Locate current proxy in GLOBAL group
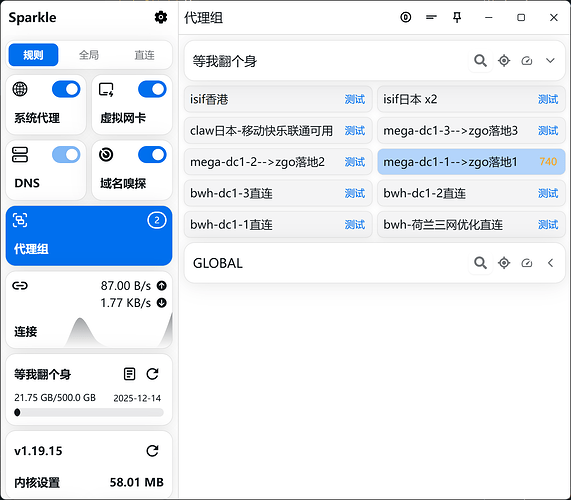The width and height of the screenshot is (571, 500). pos(504,263)
